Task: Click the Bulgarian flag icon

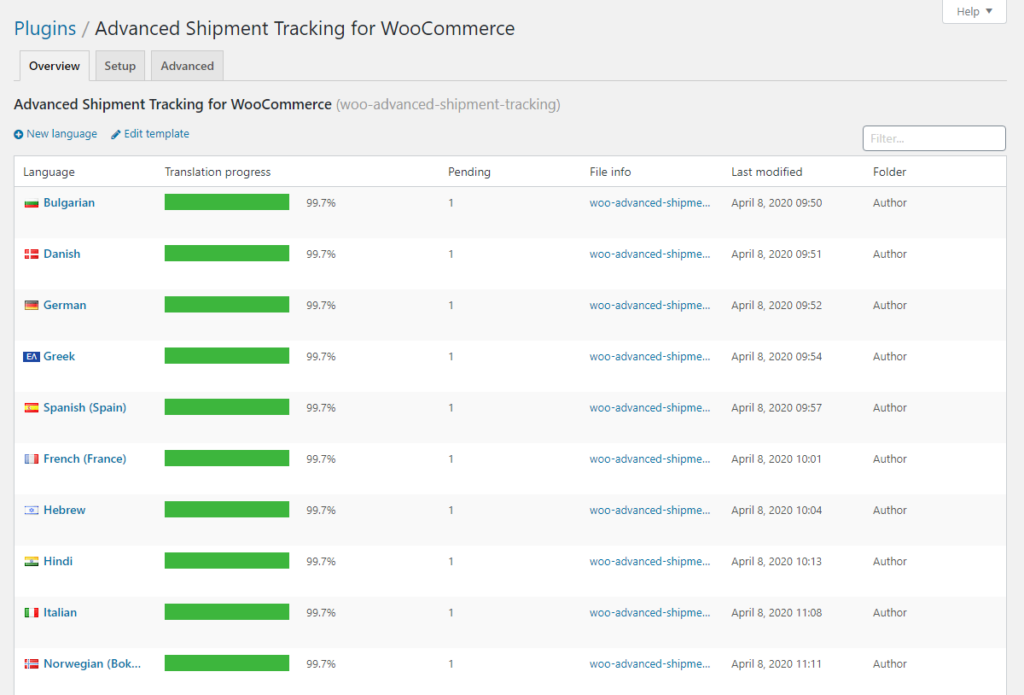Action: click(x=31, y=203)
